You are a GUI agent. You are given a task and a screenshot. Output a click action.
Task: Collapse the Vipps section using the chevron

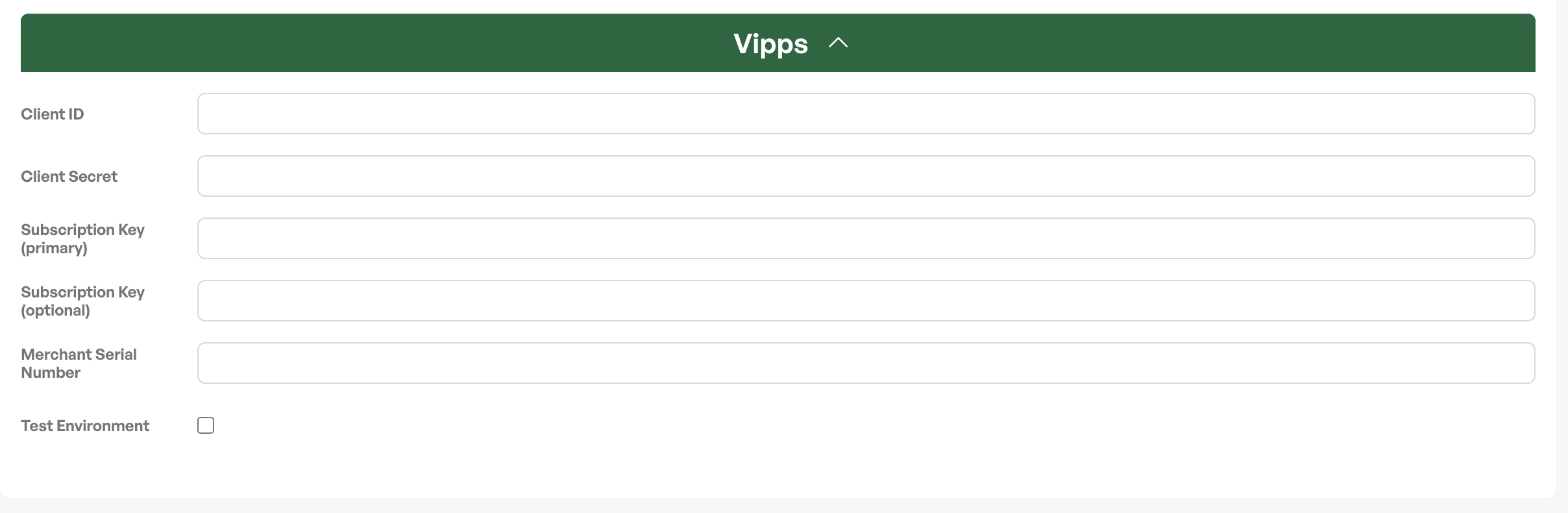click(x=838, y=44)
